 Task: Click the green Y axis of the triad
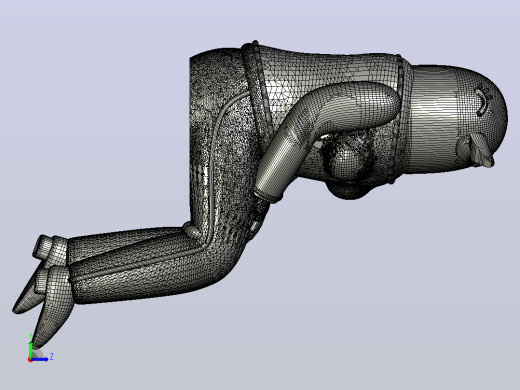tap(30, 350)
